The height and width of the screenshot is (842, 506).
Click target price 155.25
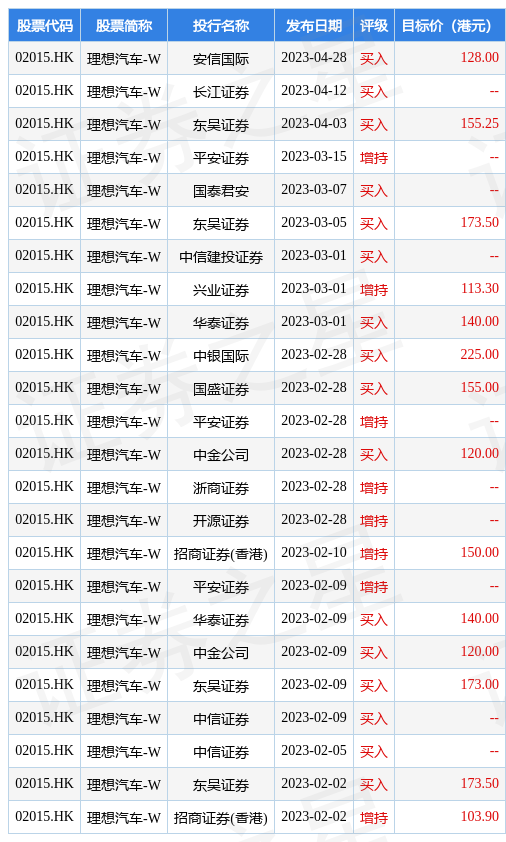(480, 124)
